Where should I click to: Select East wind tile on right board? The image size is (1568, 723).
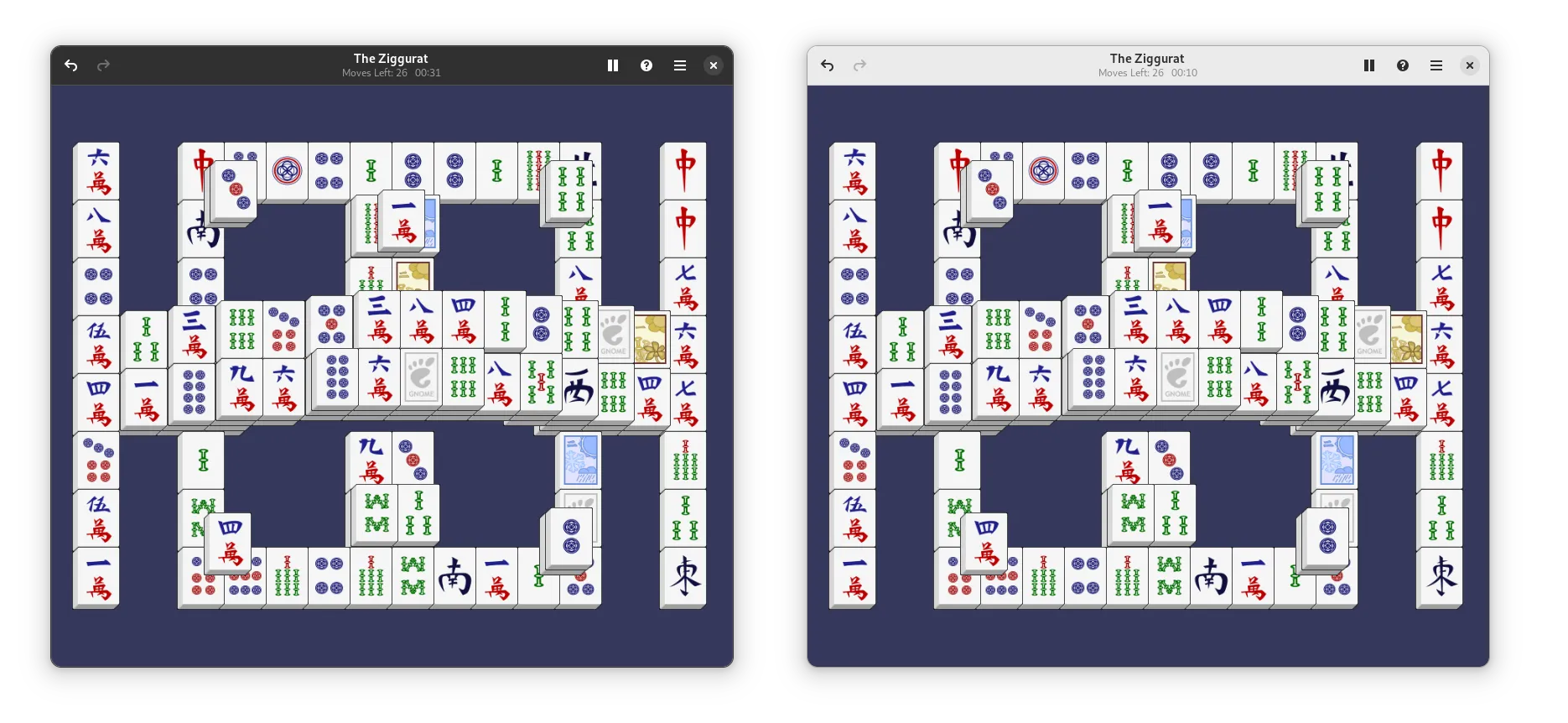coord(1441,576)
